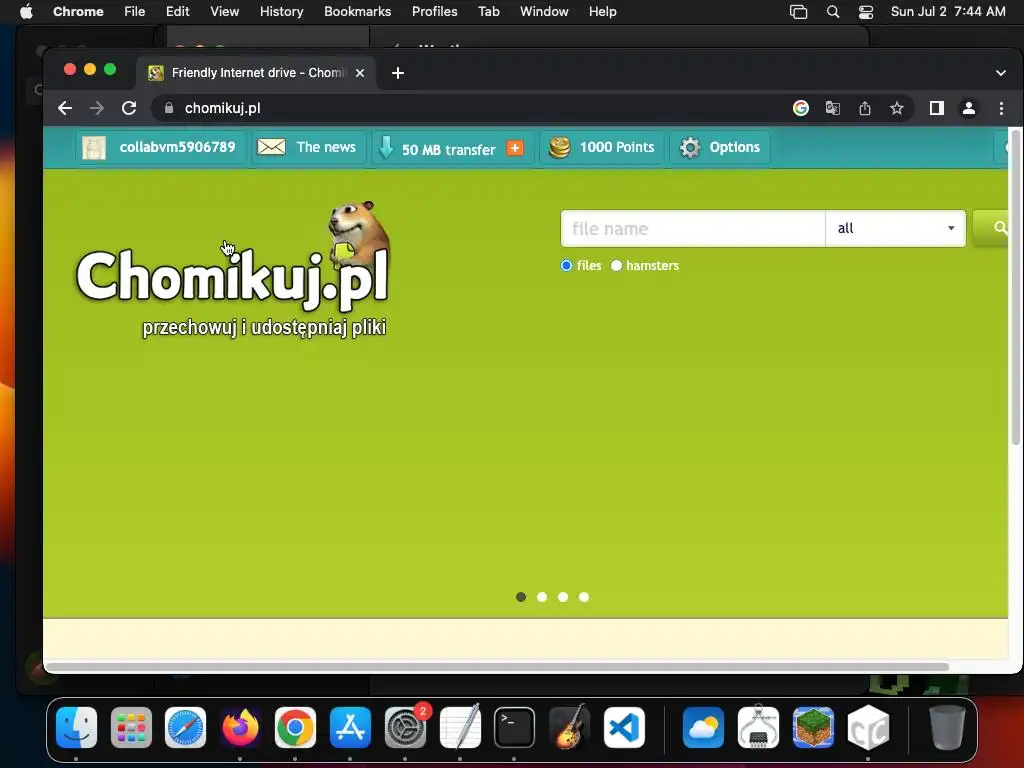1024x768 pixels.
Task: Click the chomikuj.pl address bar
Action: click(470, 108)
